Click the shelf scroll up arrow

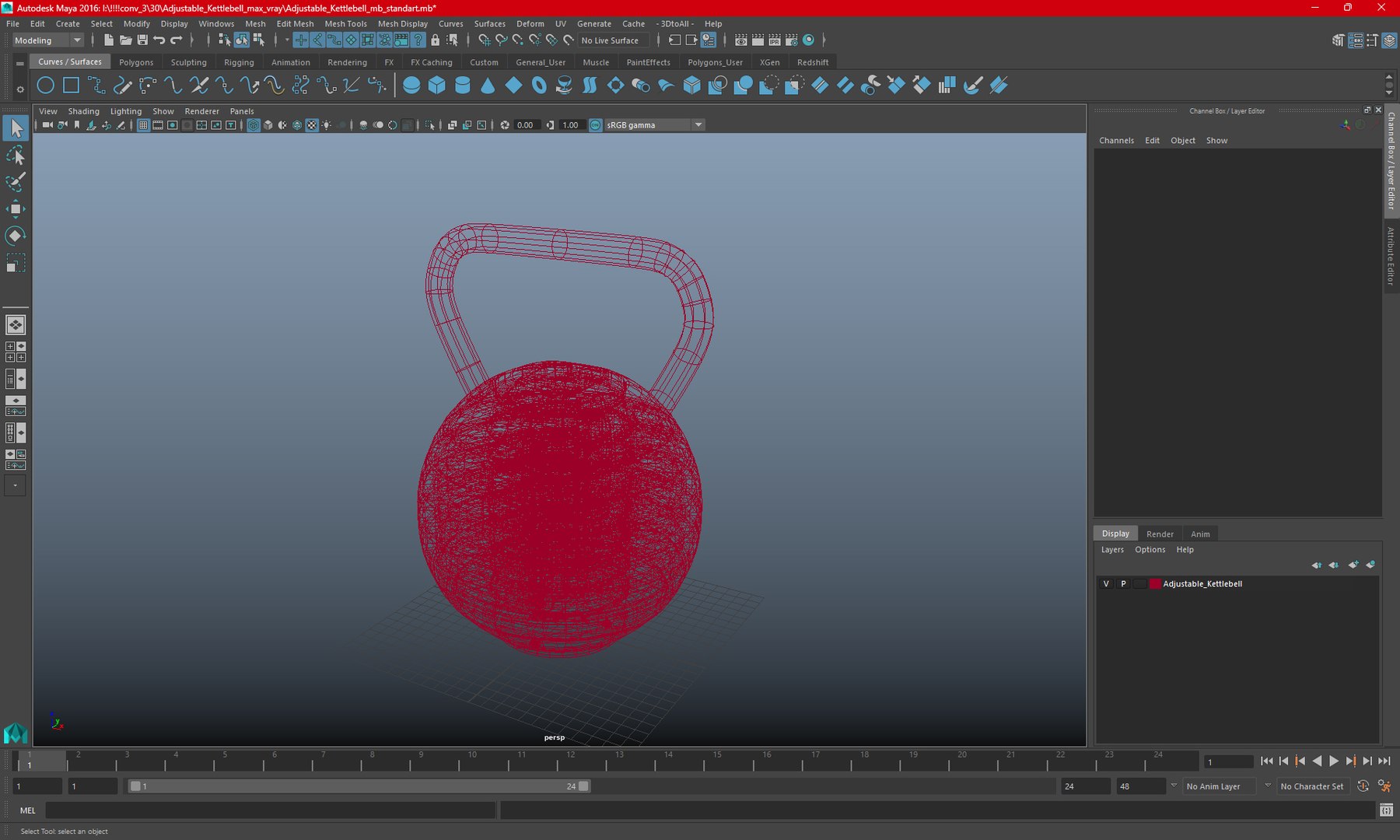(x=1389, y=77)
